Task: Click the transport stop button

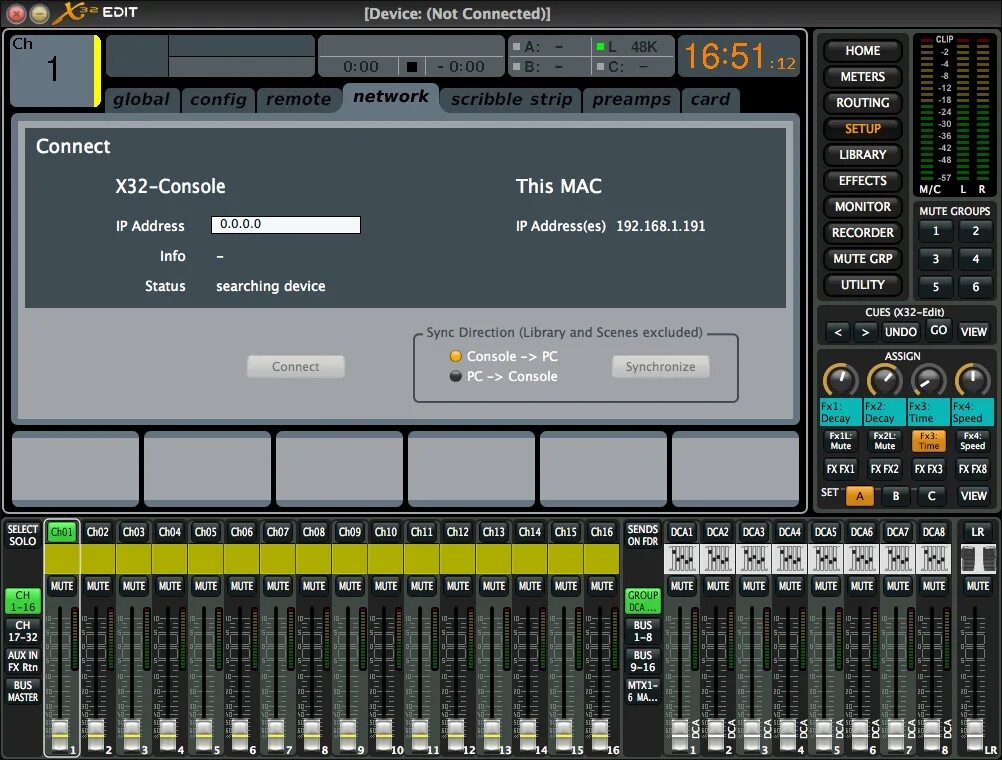Action: 412,66
